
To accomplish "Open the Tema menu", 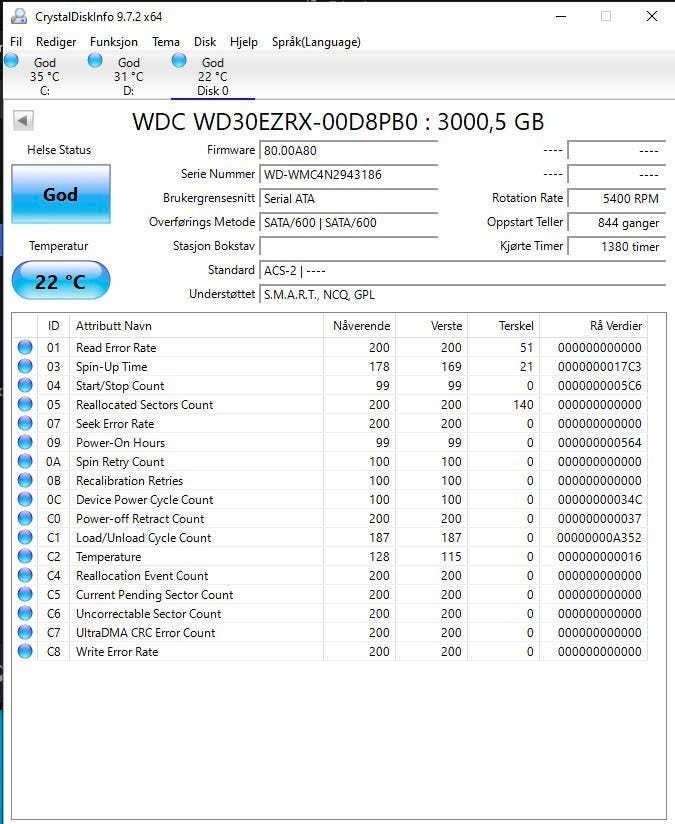I will coord(166,42).
